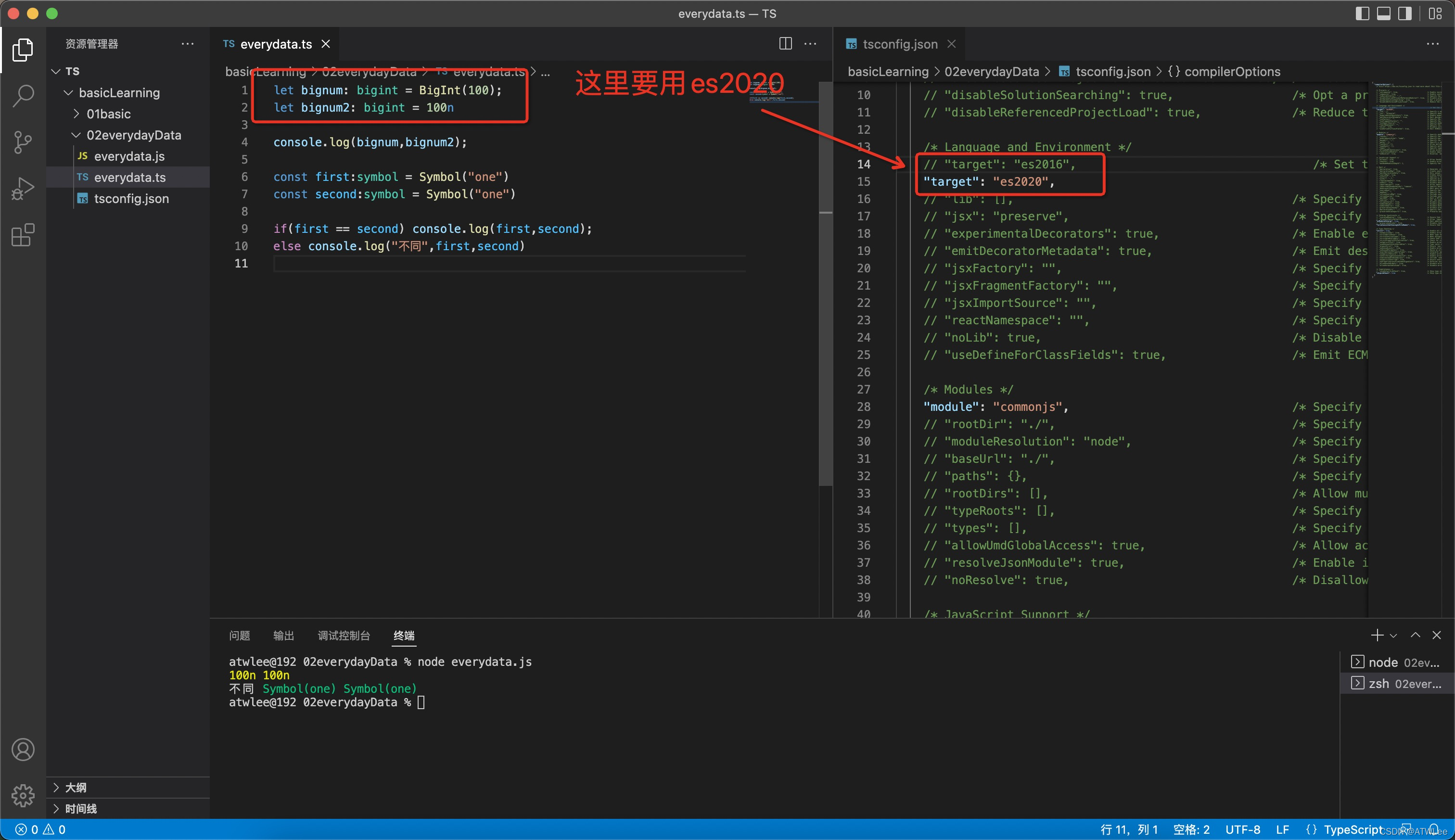Screen dimensions: 1455x840
Task: Place cursor on empty line 11 of everydata.ts
Action: click(510, 264)
